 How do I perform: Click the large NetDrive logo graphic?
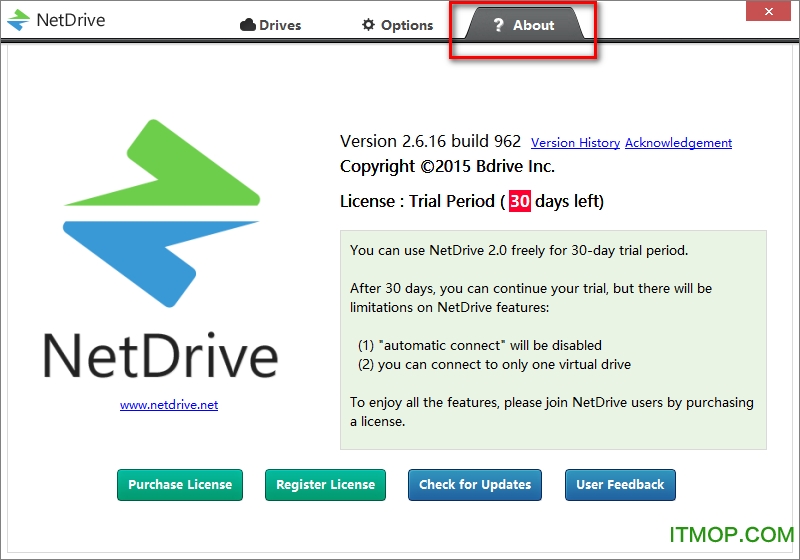[161, 213]
